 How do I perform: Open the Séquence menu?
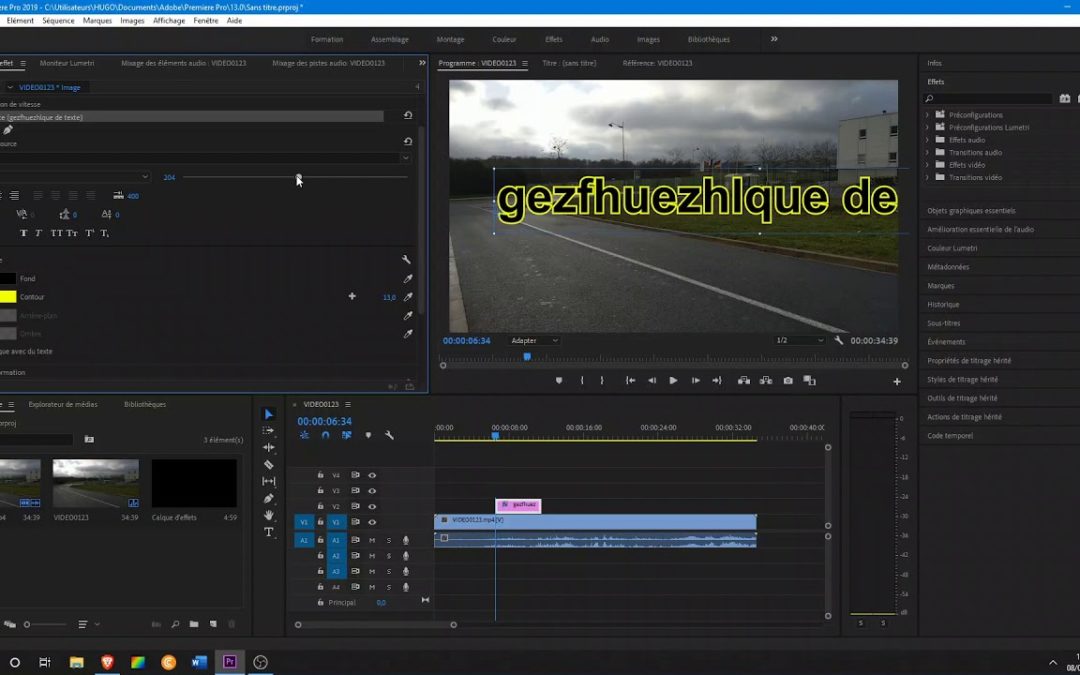[58, 19]
